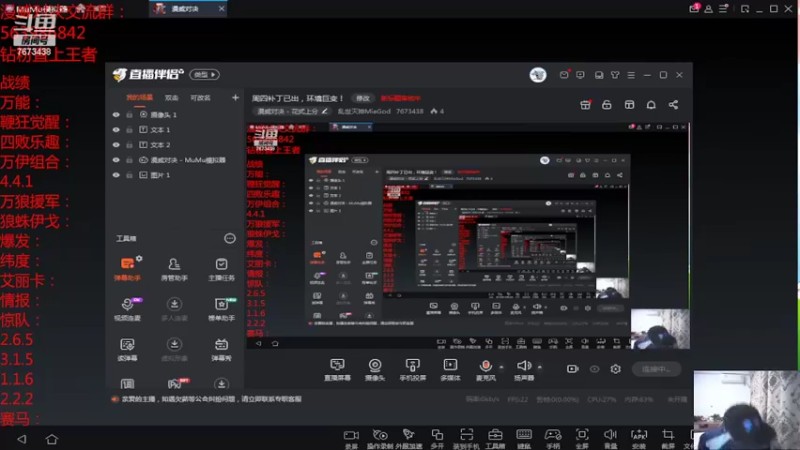Open MuMu 键鼠 keyboard mapping
This screenshot has width=800, height=450.
click(x=523, y=438)
